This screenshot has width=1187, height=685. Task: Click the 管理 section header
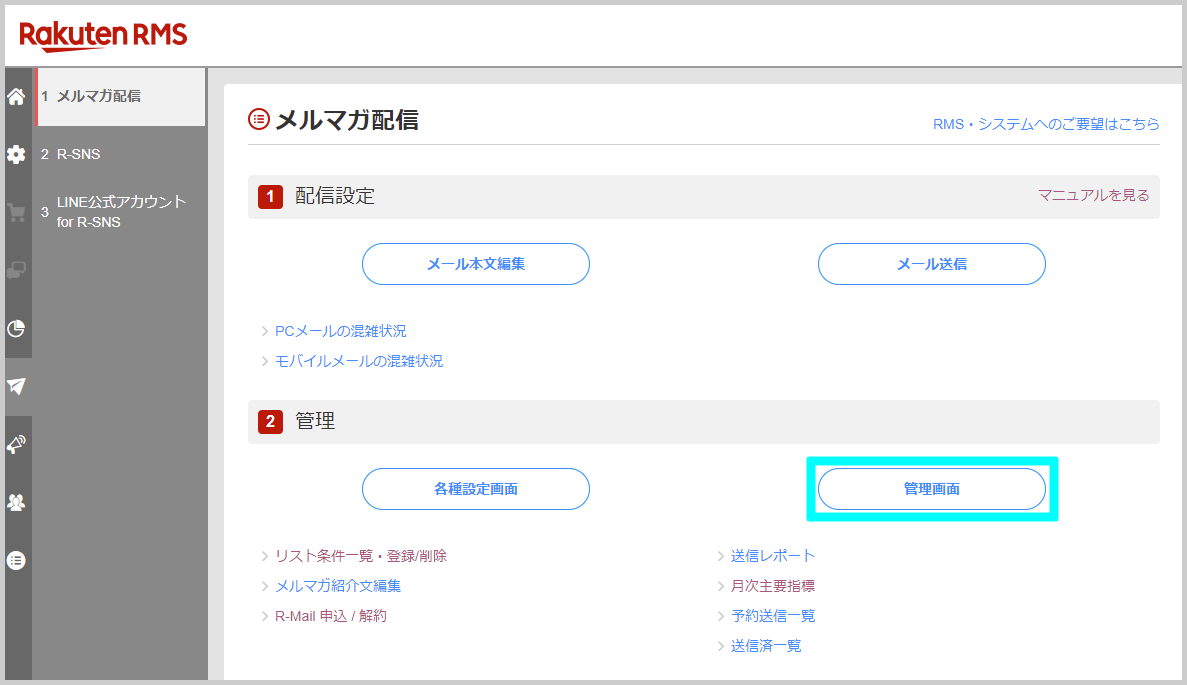(703, 422)
